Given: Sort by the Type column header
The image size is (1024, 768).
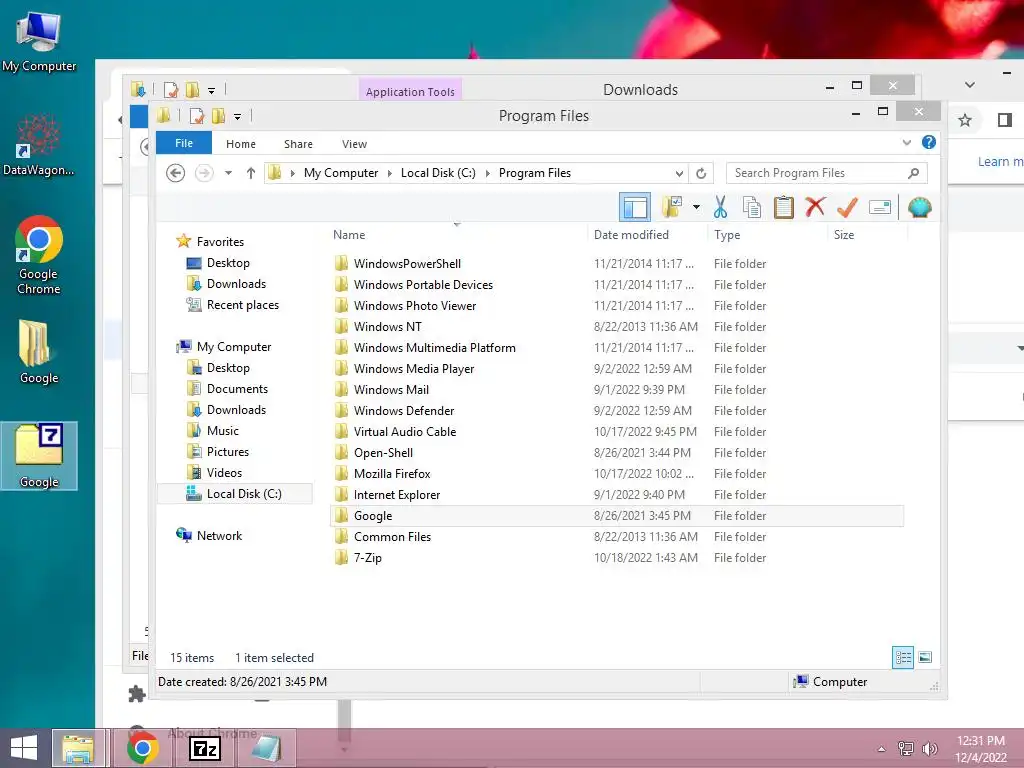Looking at the screenshot, I should (x=767, y=234).
